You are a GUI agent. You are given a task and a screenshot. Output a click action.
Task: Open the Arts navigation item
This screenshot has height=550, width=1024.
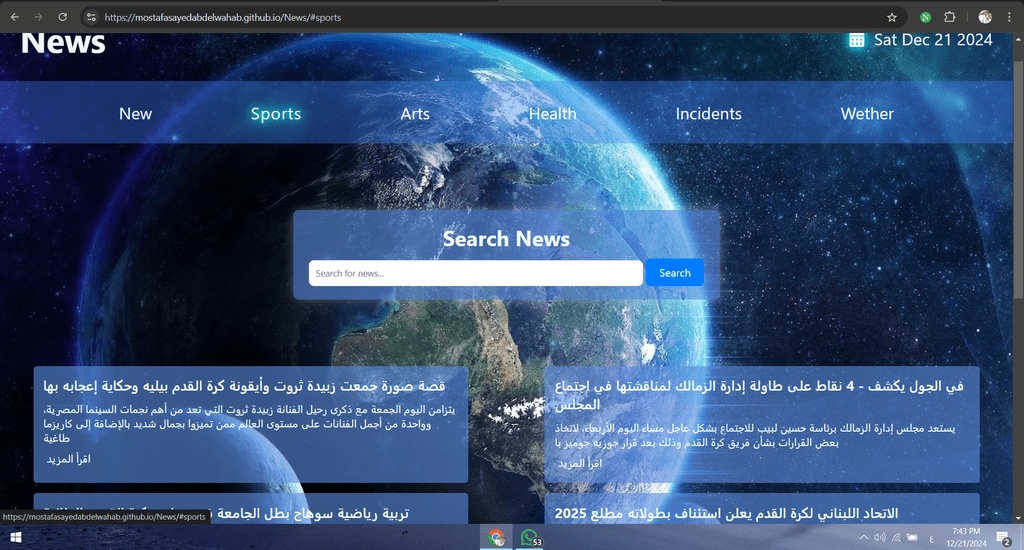(415, 114)
